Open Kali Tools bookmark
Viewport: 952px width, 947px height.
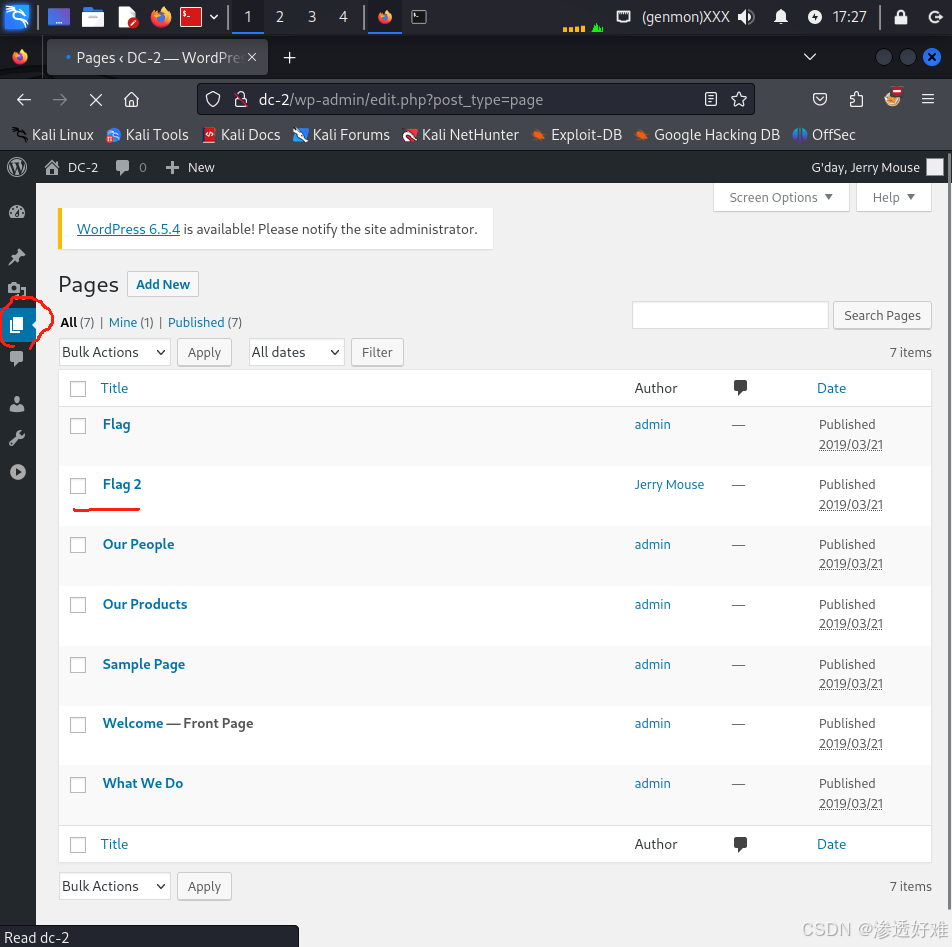148,135
